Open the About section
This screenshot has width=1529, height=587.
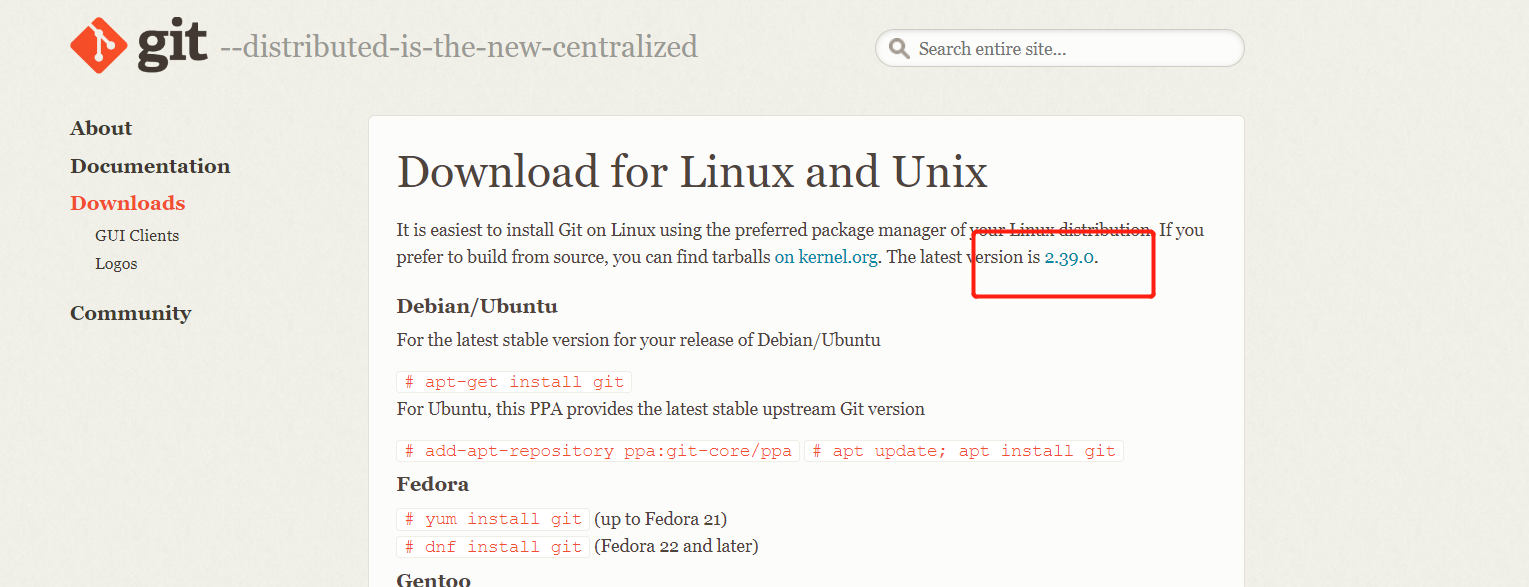pyautogui.click(x=101, y=128)
